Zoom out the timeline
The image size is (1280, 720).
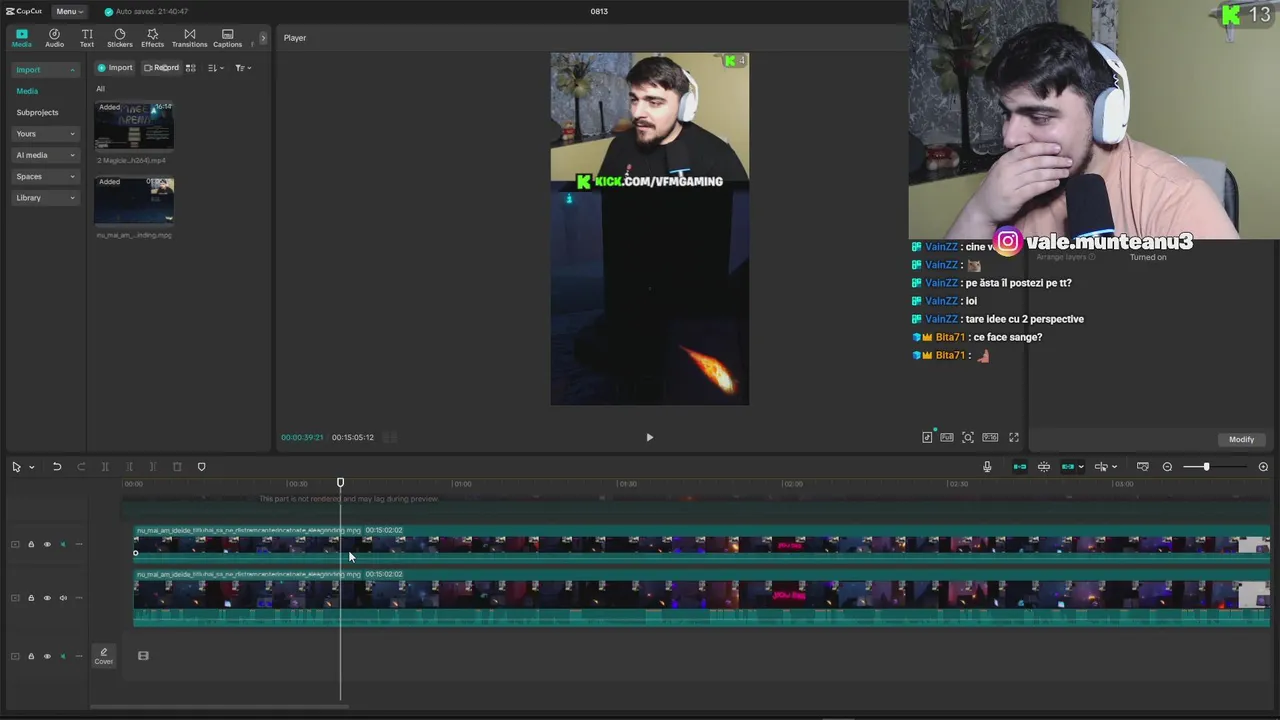pos(1167,467)
